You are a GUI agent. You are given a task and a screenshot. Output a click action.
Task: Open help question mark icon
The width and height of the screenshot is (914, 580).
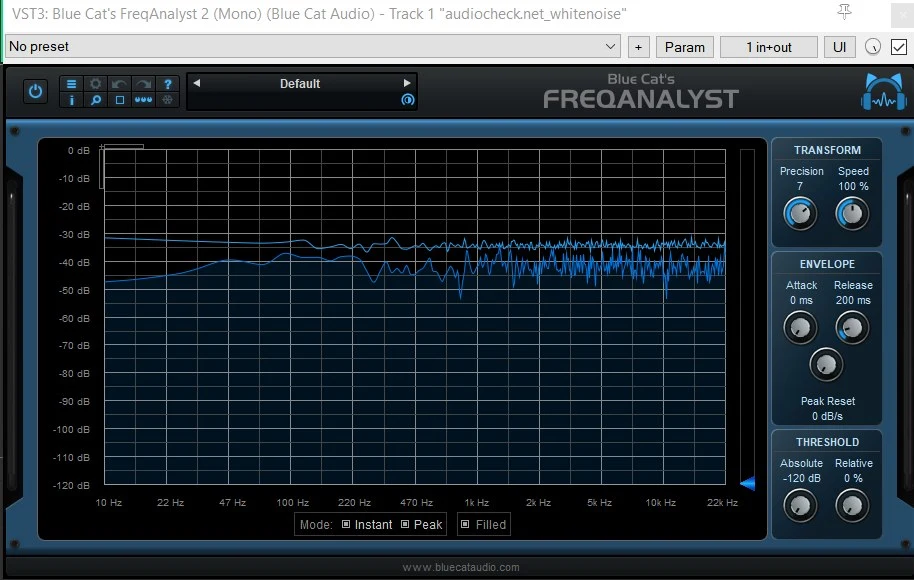pos(167,84)
